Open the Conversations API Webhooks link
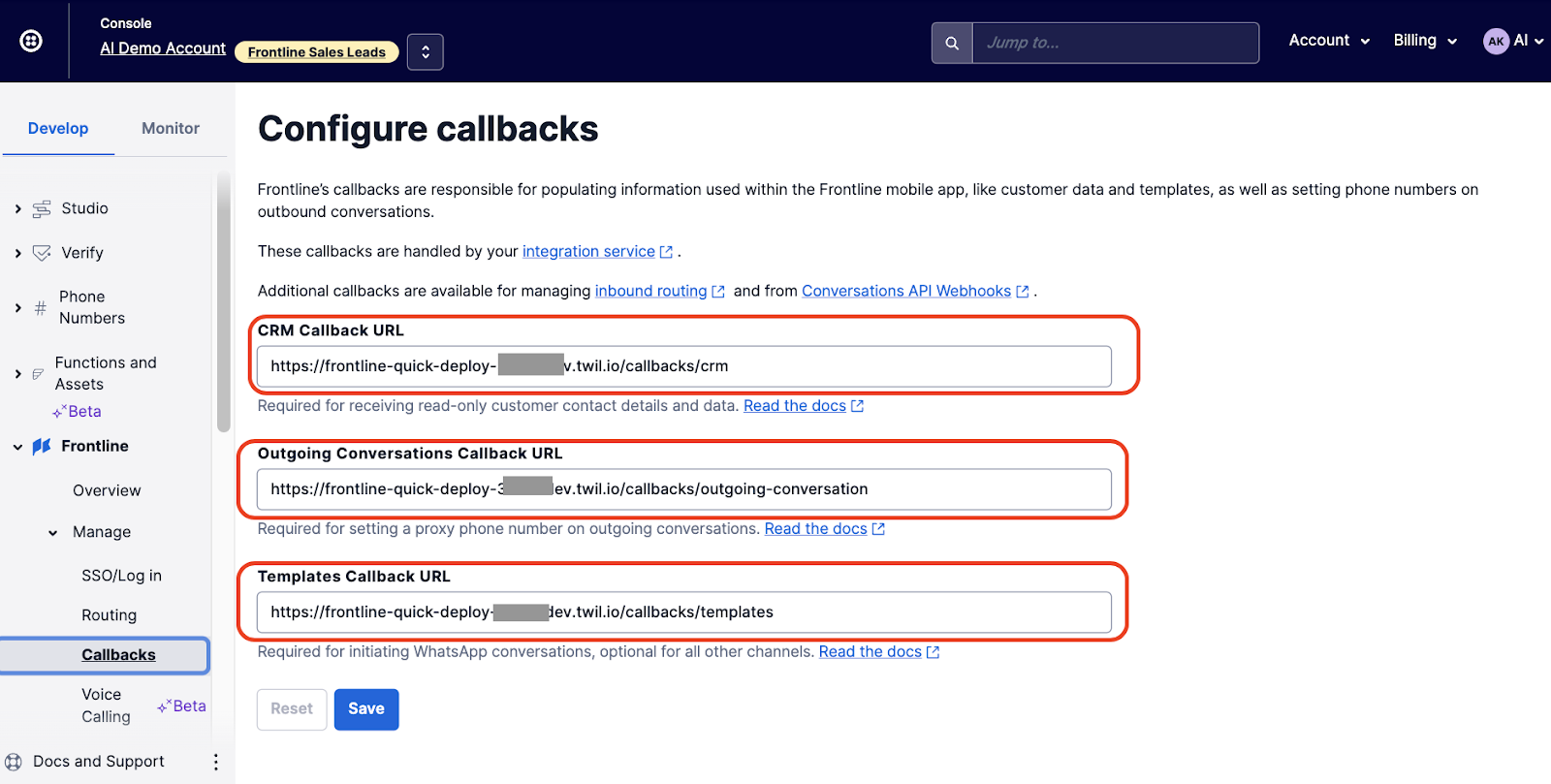1551x784 pixels. click(906, 291)
